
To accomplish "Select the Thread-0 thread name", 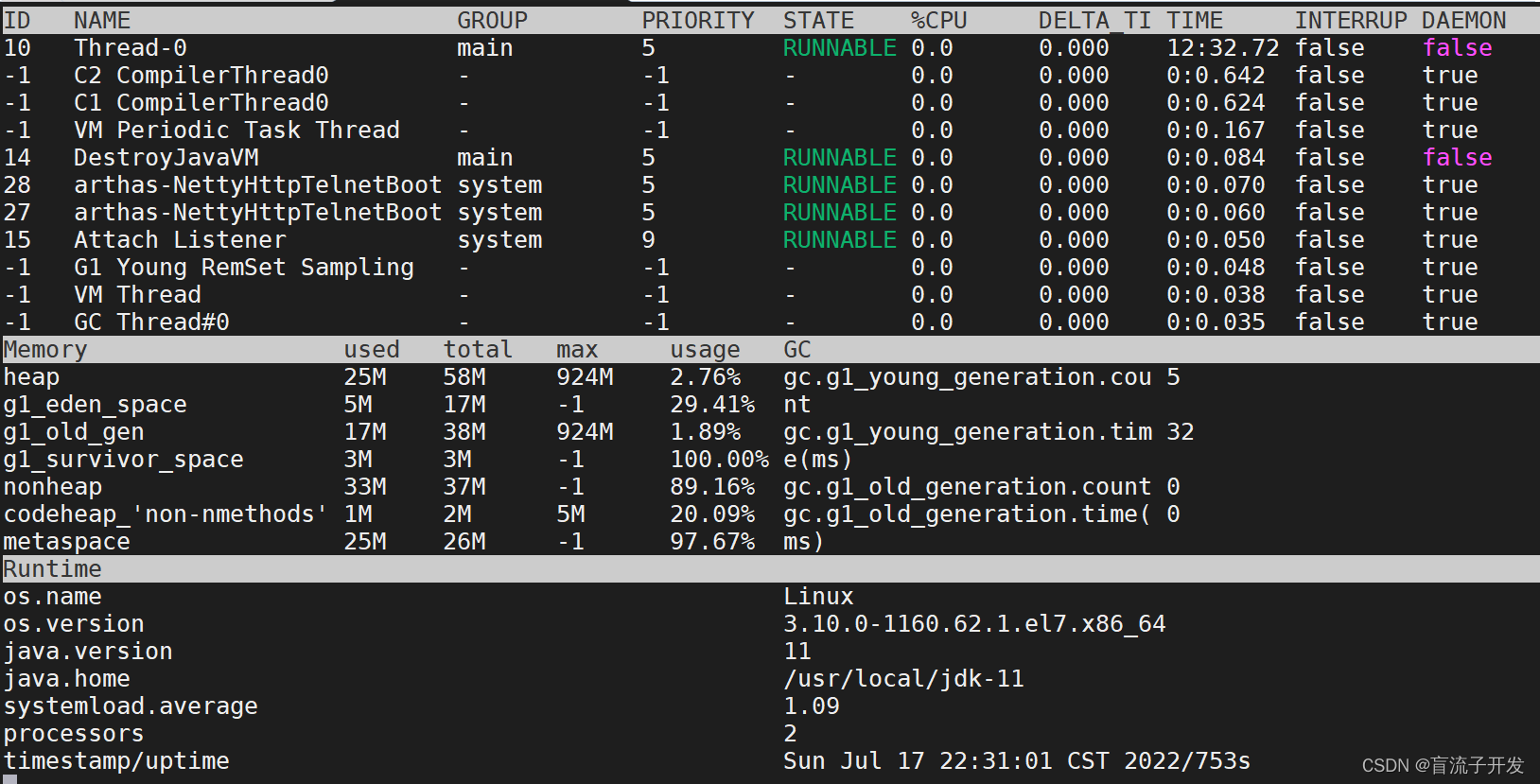I will point(131,47).
